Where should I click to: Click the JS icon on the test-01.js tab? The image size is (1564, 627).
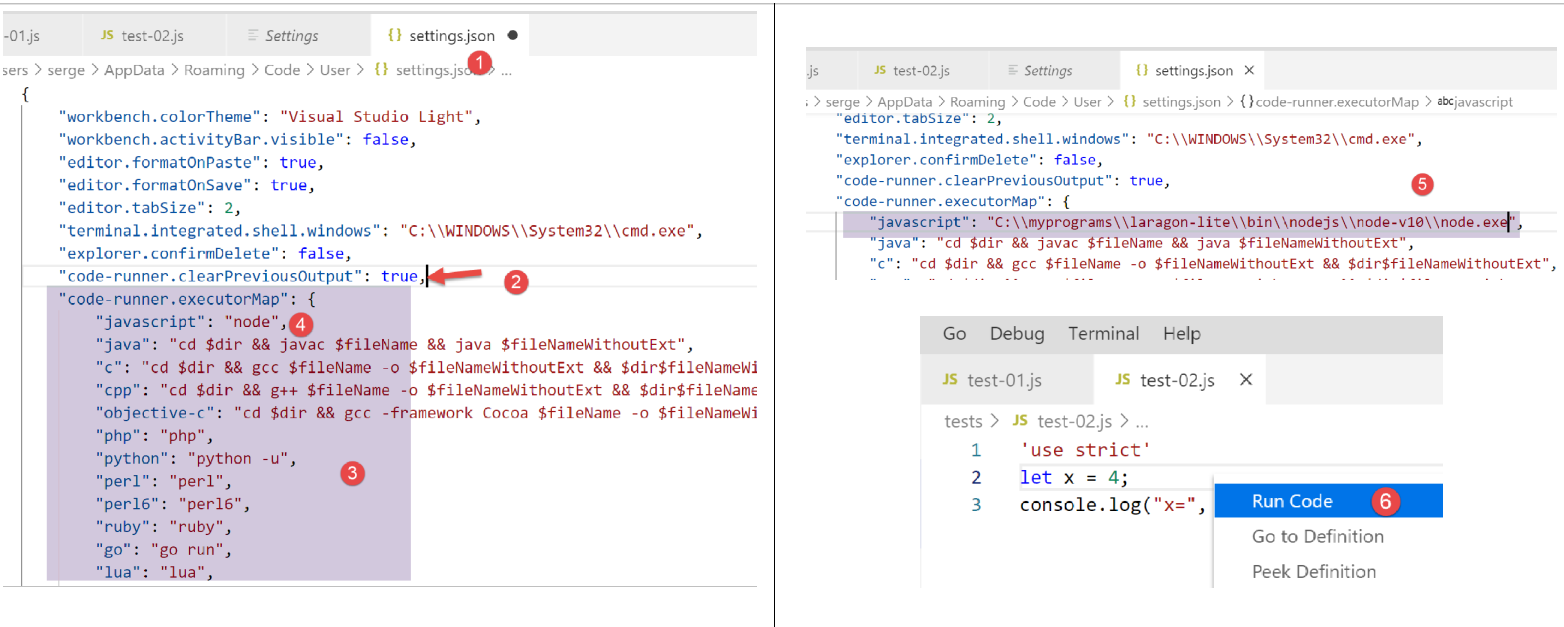tap(951, 380)
